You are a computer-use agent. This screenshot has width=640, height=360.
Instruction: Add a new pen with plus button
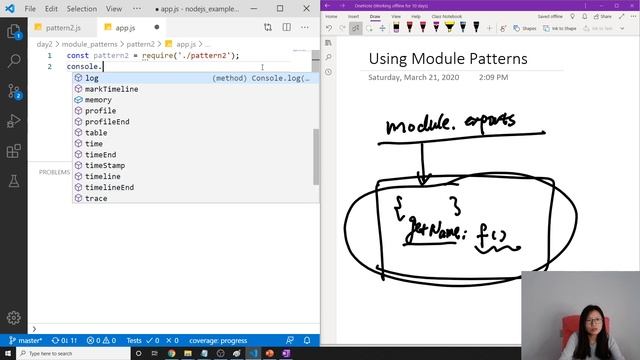(489, 28)
